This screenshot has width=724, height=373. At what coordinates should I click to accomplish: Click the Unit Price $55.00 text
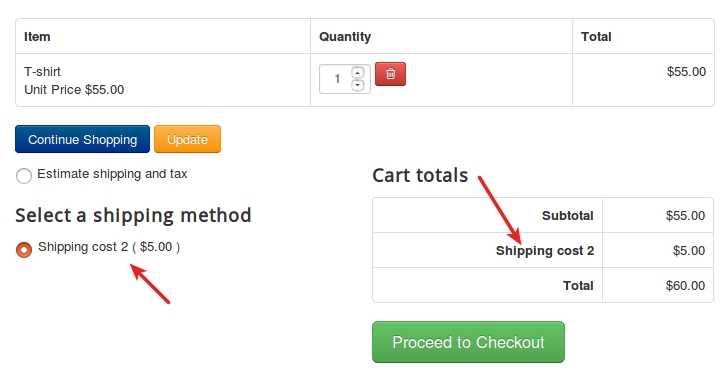[x=74, y=90]
